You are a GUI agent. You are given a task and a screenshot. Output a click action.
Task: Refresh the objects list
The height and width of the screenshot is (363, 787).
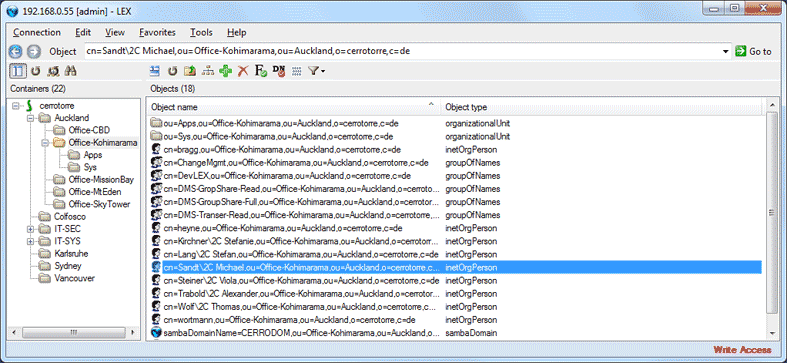coord(172,71)
